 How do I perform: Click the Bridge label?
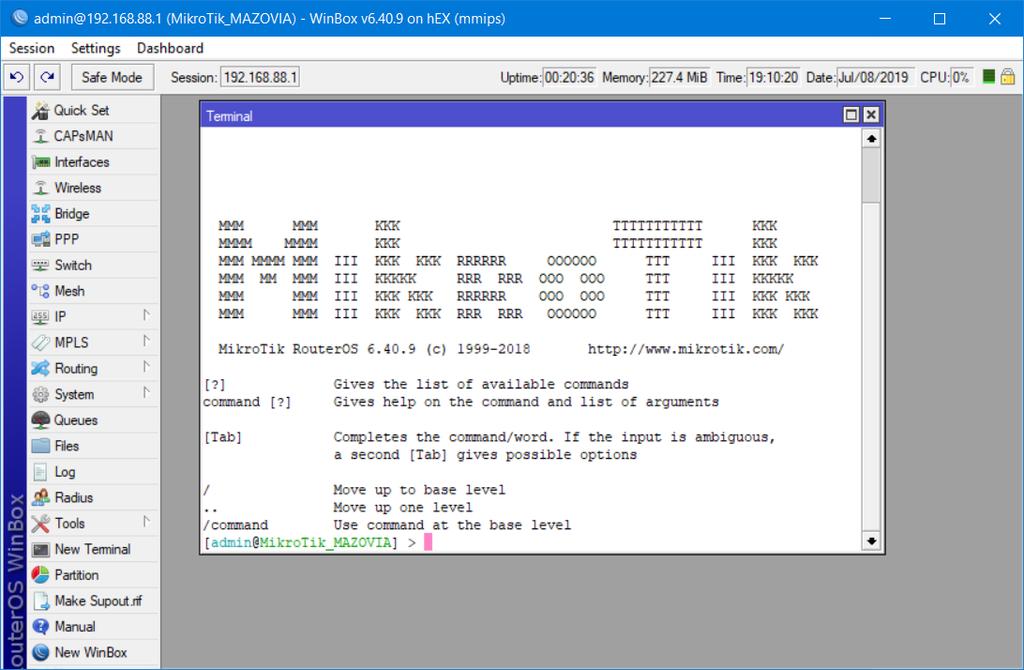click(72, 214)
